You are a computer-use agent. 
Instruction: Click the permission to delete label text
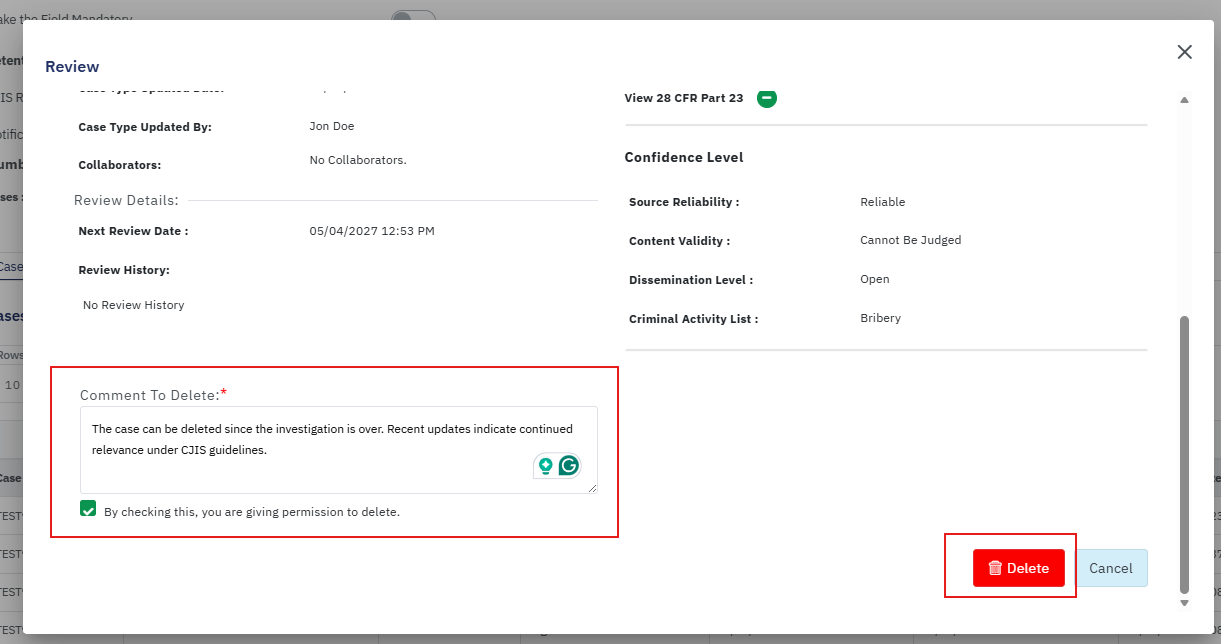251,512
